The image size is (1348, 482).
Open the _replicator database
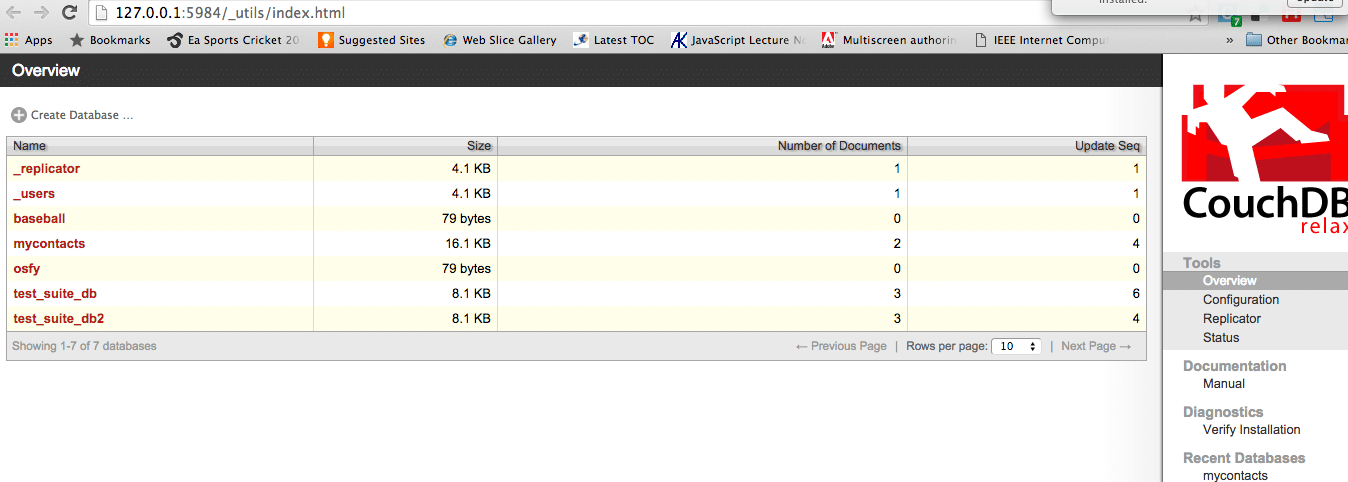click(x=46, y=169)
